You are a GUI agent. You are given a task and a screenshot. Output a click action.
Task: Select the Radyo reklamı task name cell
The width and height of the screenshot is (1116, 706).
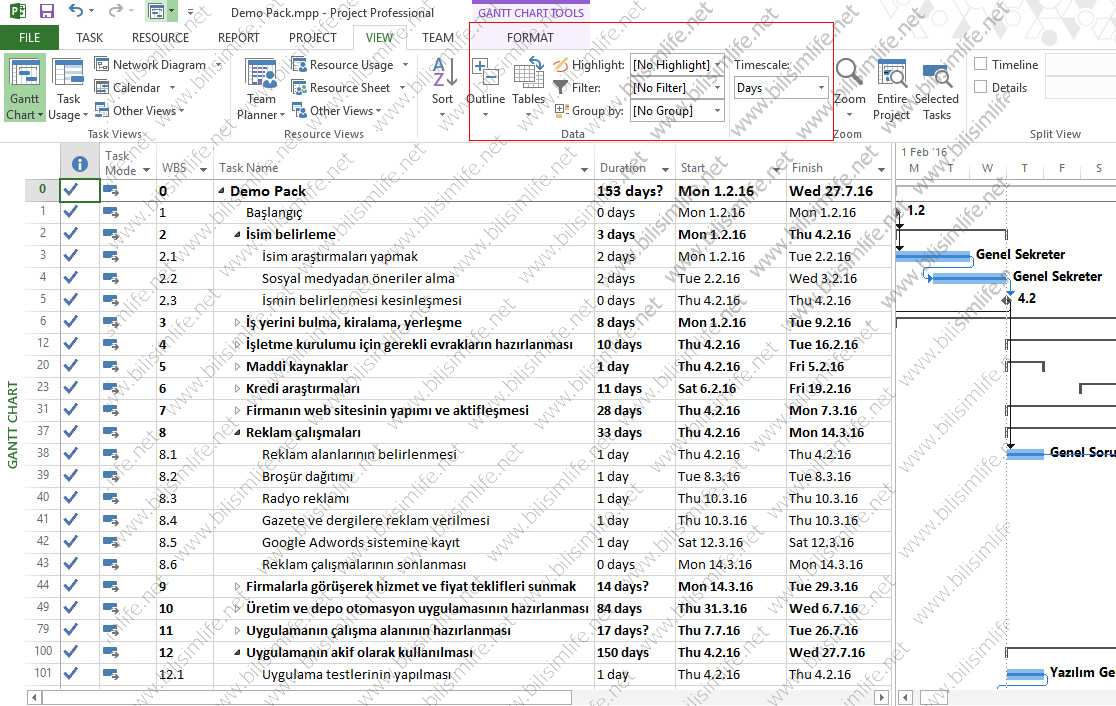[x=403, y=498]
